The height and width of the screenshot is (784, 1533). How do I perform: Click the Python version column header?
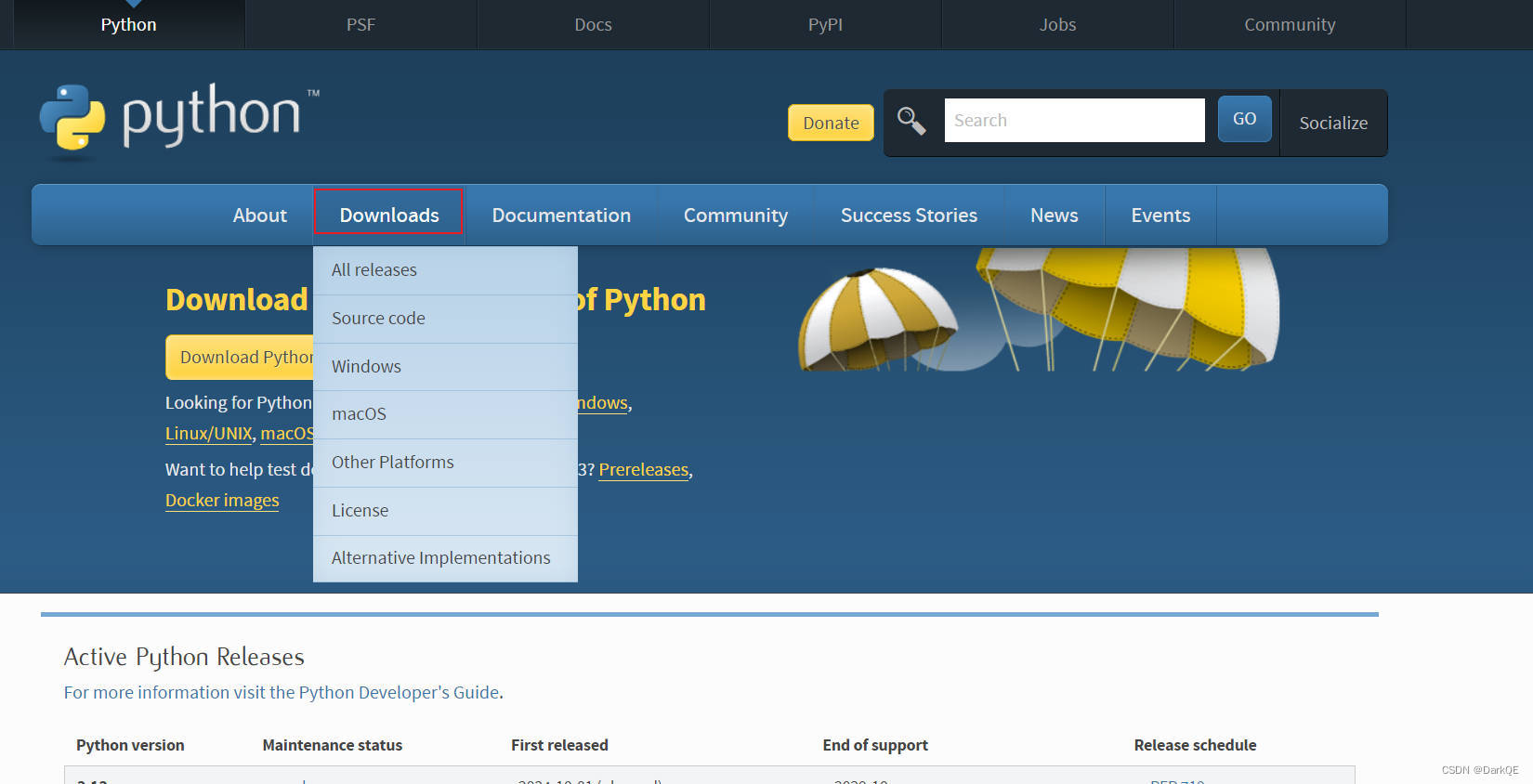tap(130, 745)
